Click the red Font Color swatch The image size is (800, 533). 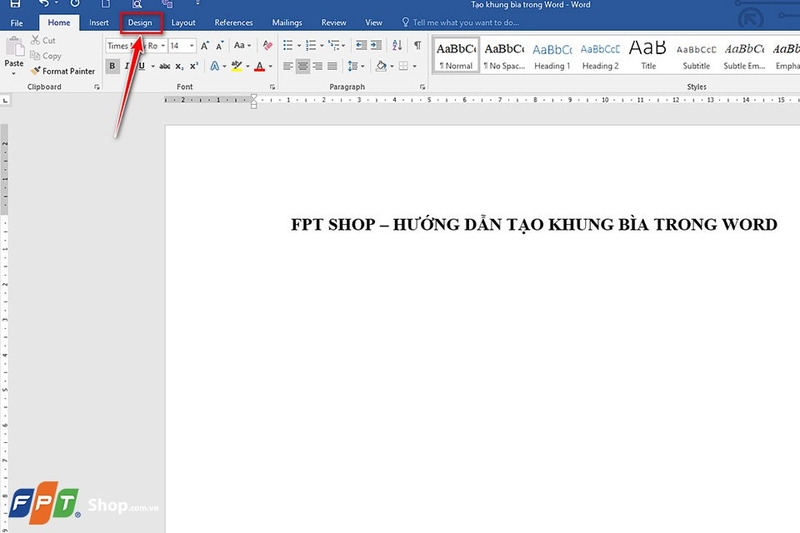[260, 66]
